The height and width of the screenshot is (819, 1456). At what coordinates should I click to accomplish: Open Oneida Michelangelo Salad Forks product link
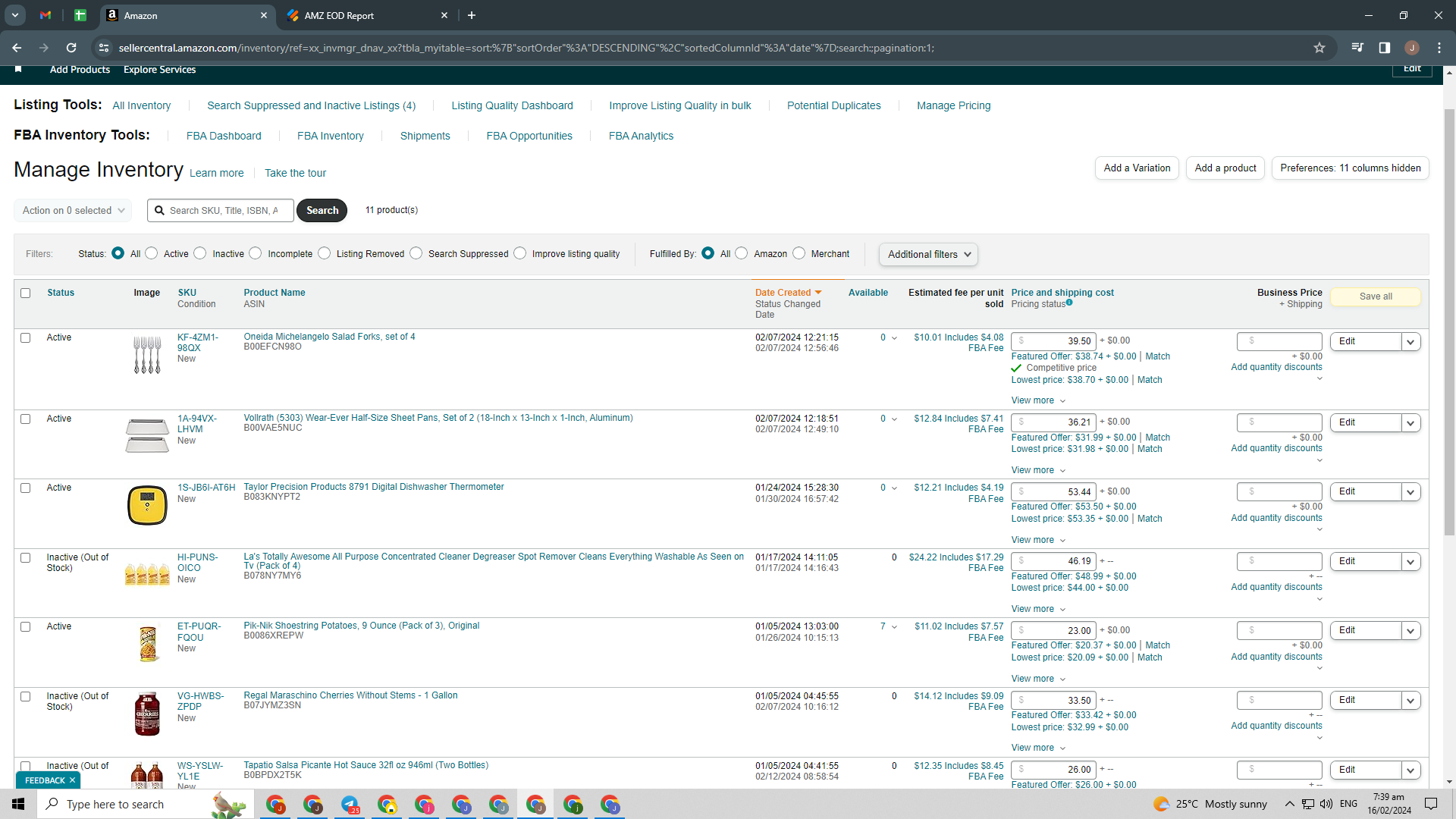point(329,337)
